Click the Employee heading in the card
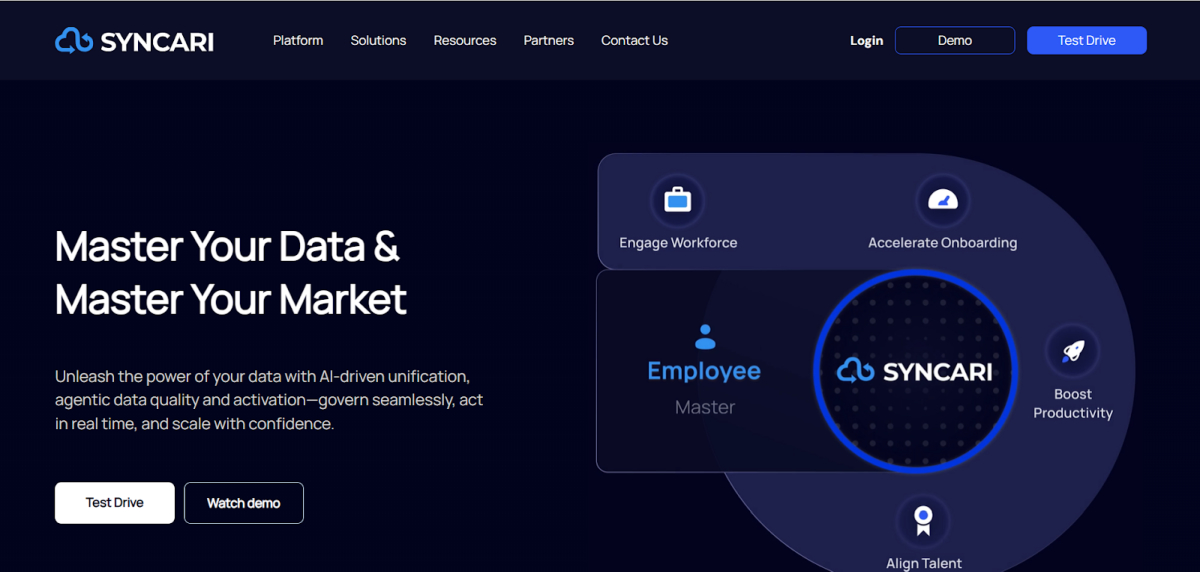Viewport: 1200px width, 572px height. pos(704,371)
